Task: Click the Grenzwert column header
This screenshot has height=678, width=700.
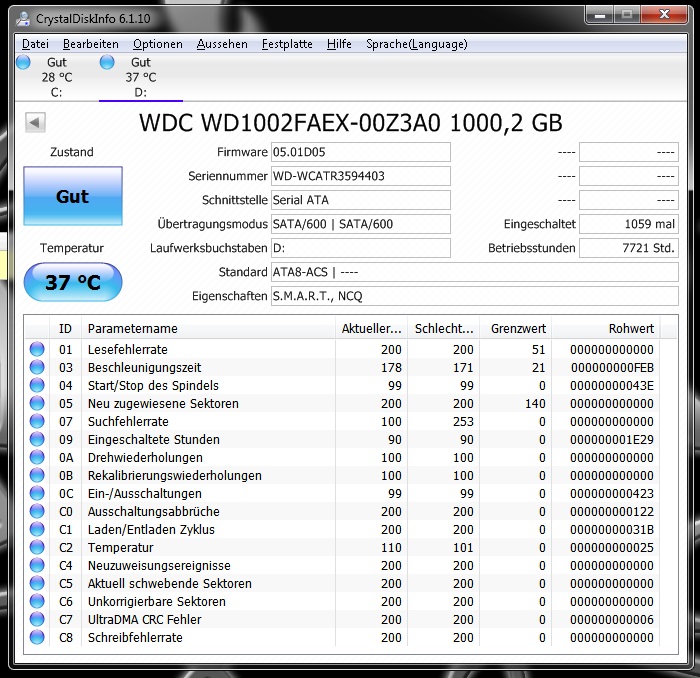Action: 516,329
